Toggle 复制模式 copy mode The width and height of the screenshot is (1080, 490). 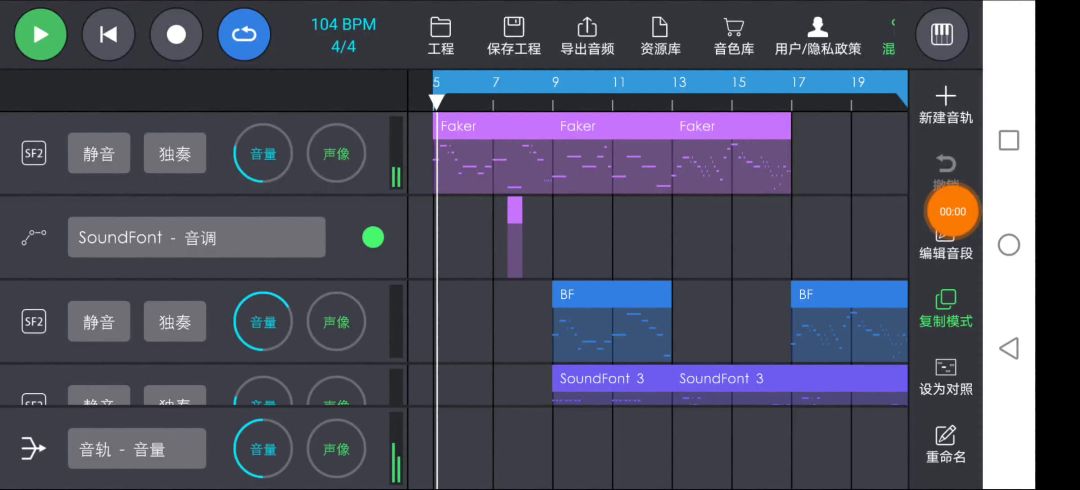point(945,308)
